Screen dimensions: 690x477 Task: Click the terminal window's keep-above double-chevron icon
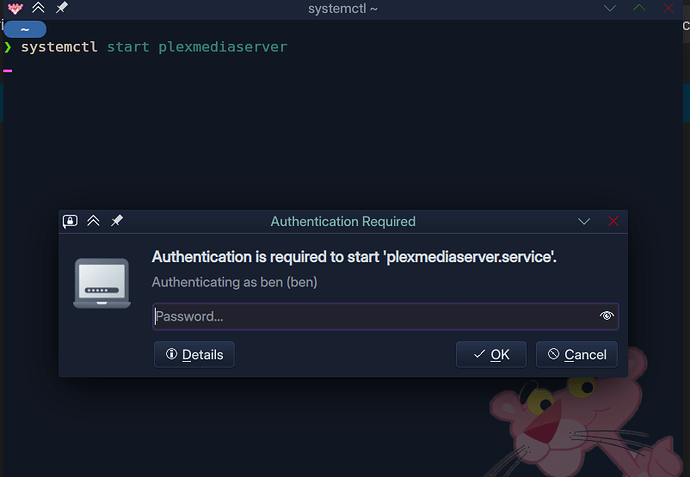pos(38,7)
